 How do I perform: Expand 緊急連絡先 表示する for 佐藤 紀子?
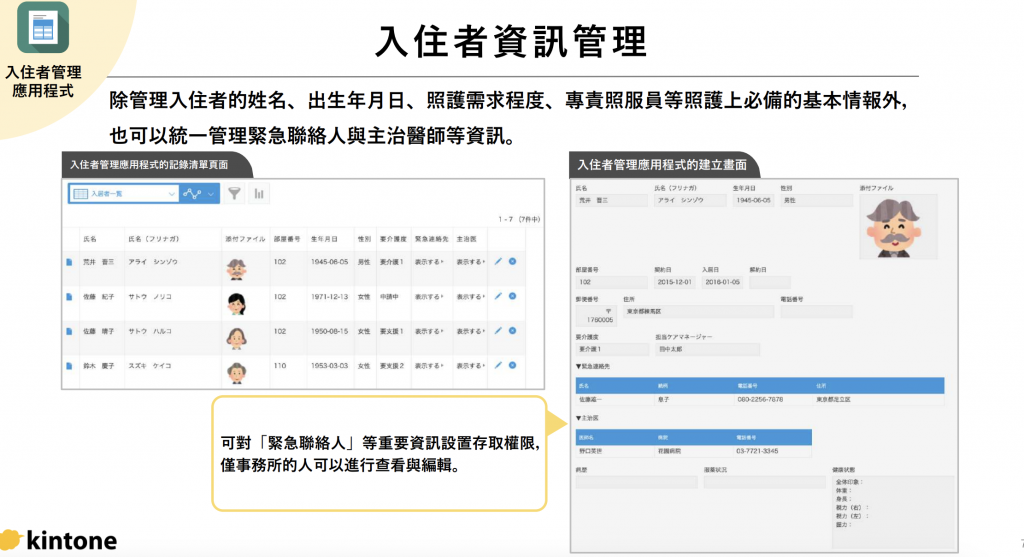pyautogui.click(x=429, y=296)
